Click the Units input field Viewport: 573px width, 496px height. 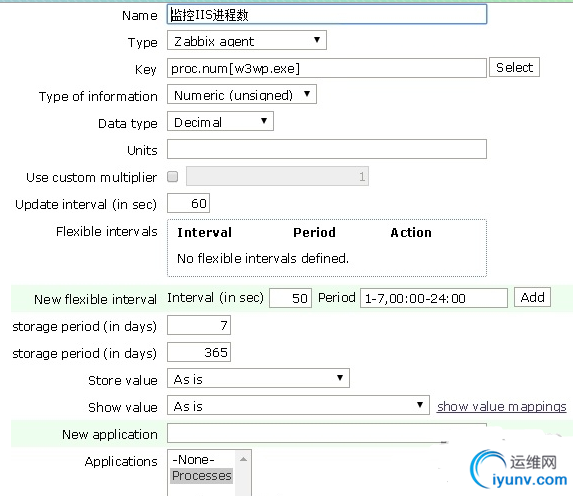pos(327,149)
